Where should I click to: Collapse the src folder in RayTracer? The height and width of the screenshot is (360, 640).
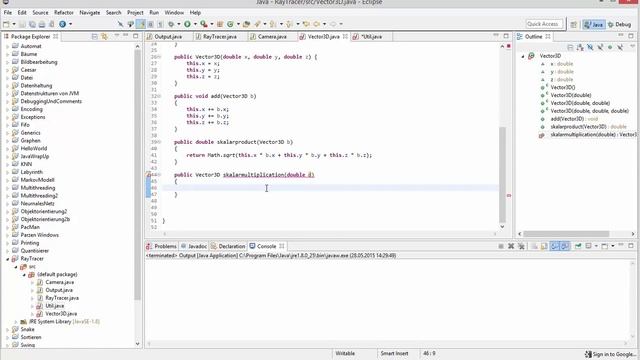click(16, 267)
